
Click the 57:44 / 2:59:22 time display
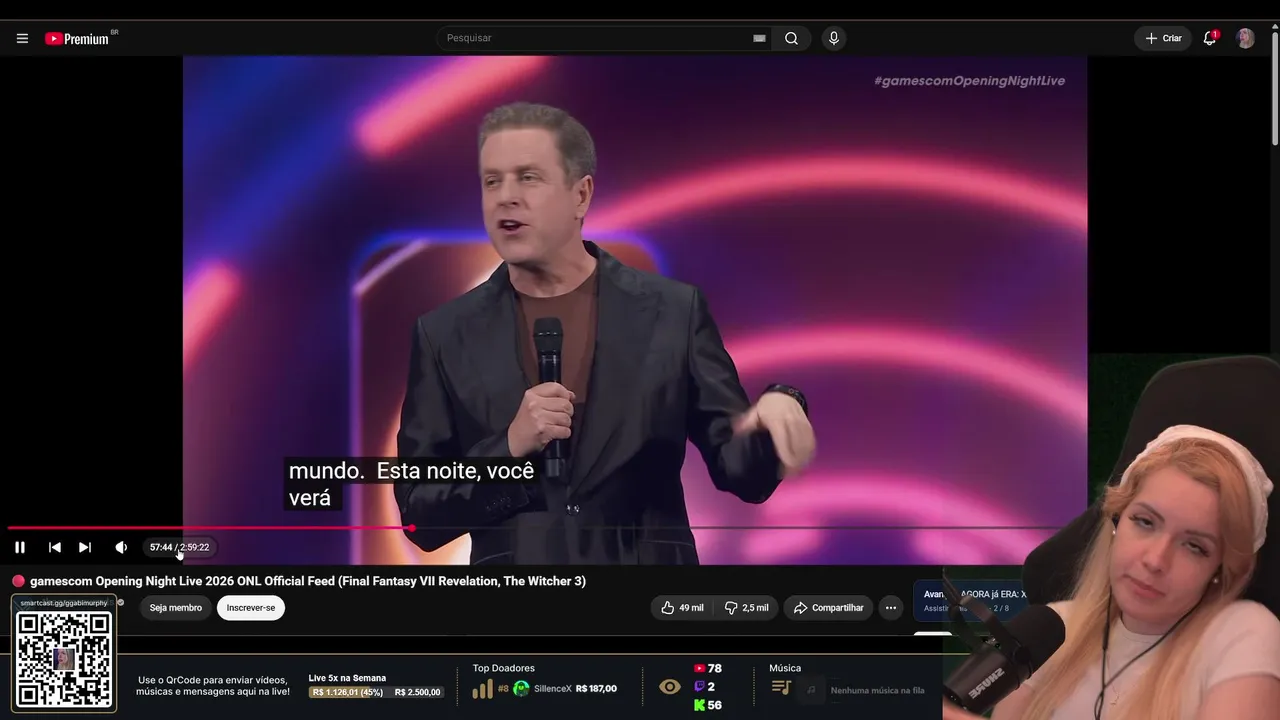(179, 547)
